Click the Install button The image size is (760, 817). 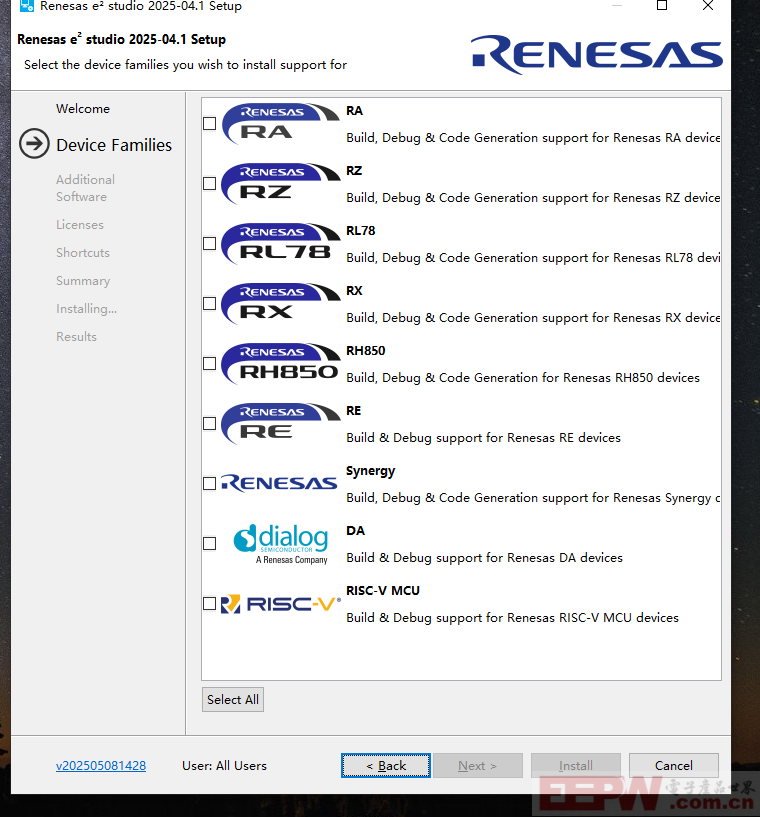(x=576, y=765)
